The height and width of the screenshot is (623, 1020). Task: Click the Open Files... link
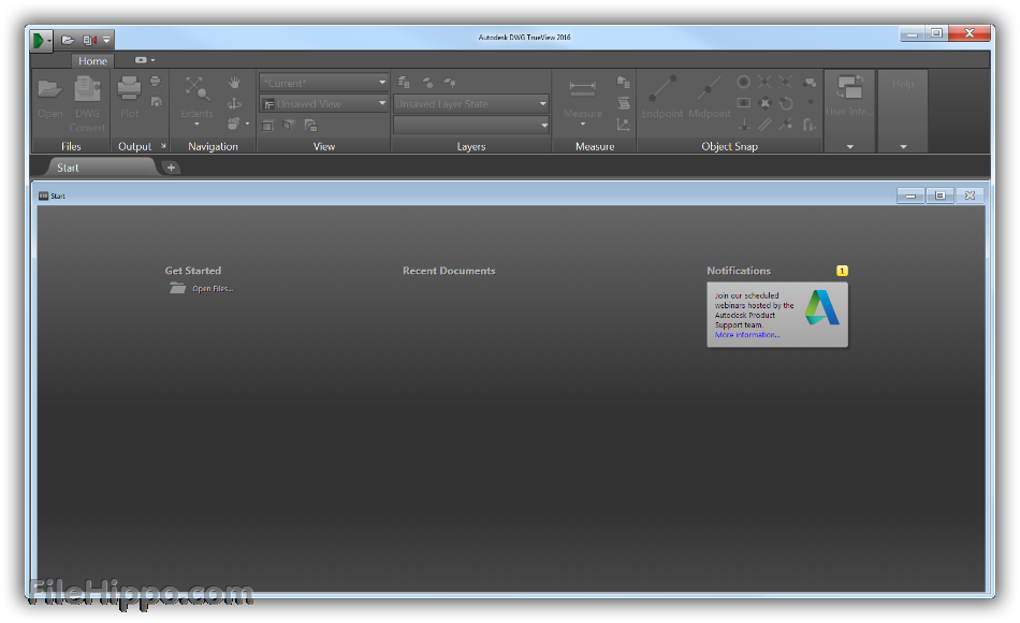212,289
